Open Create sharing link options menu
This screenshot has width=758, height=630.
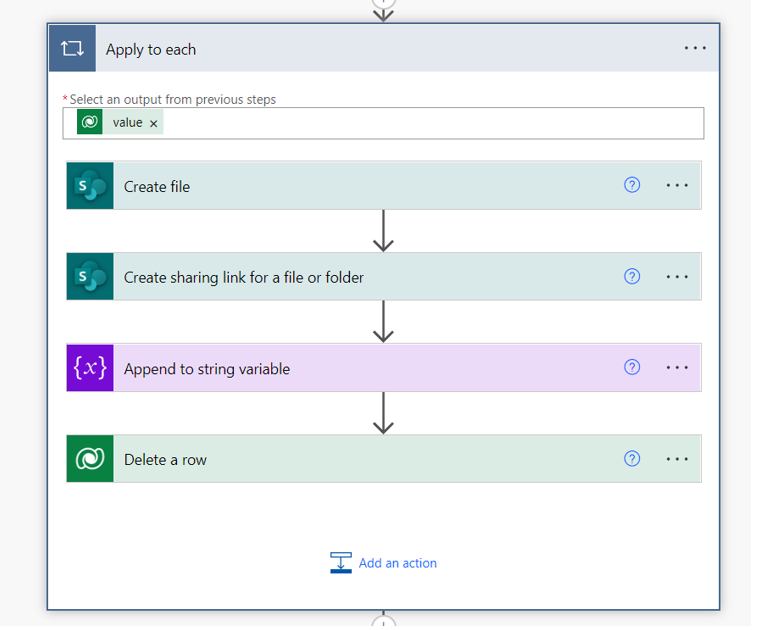677,277
